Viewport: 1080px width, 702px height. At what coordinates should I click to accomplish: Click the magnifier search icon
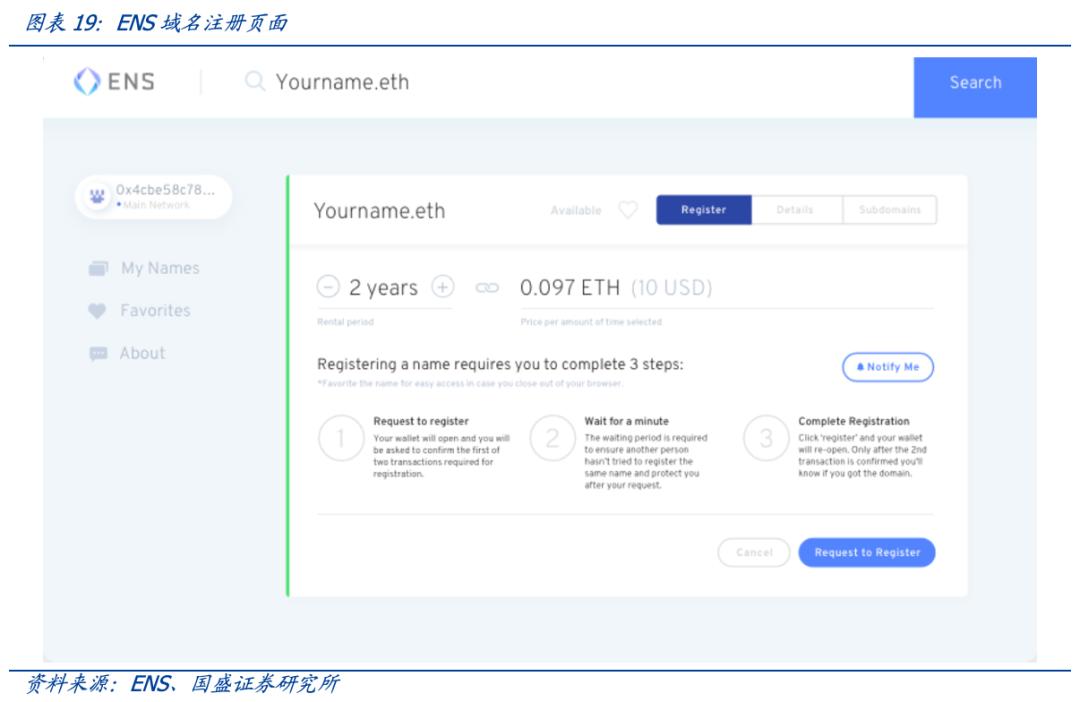(256, 81)
